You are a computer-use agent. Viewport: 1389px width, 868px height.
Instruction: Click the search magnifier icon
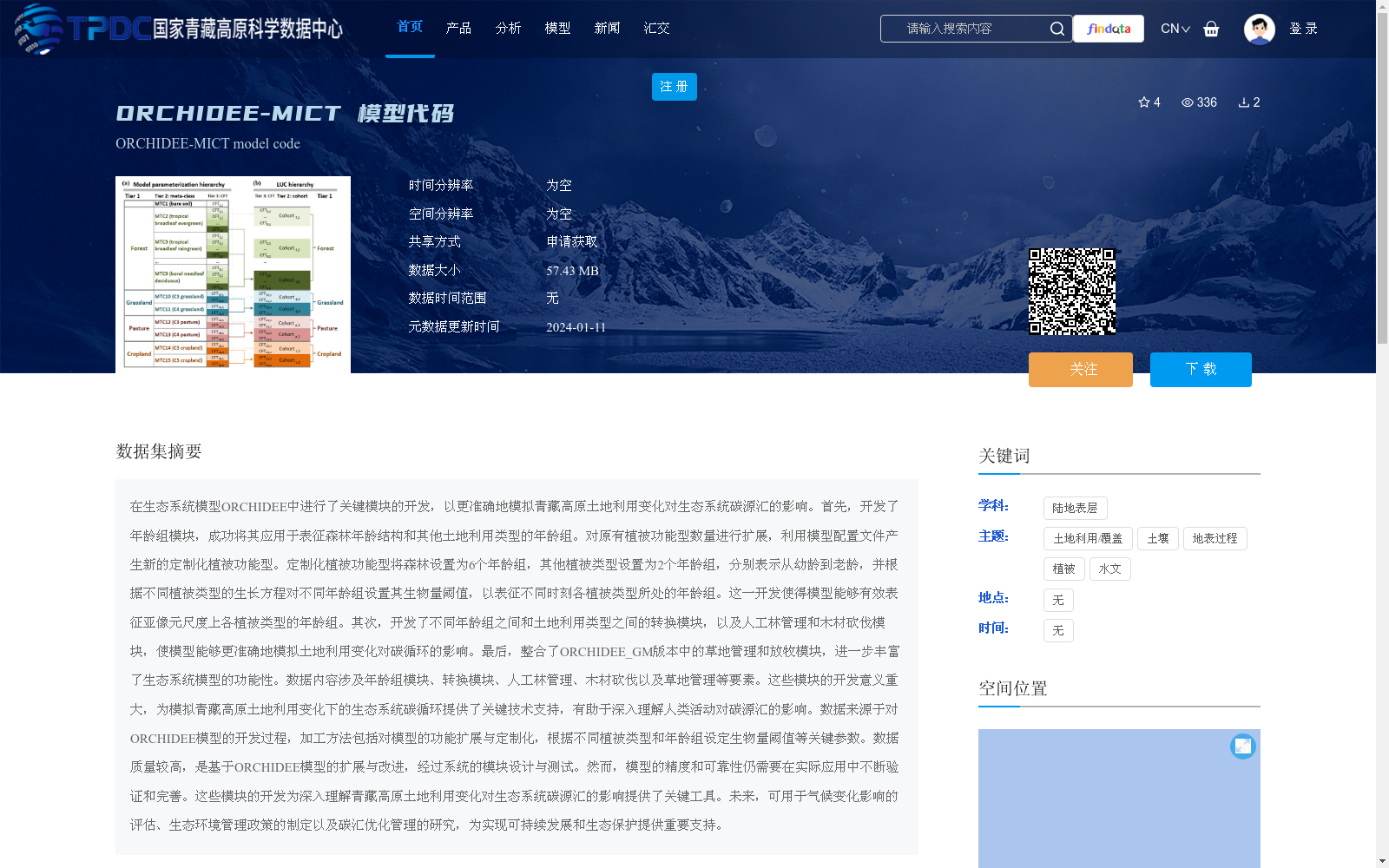point(1057,29)
